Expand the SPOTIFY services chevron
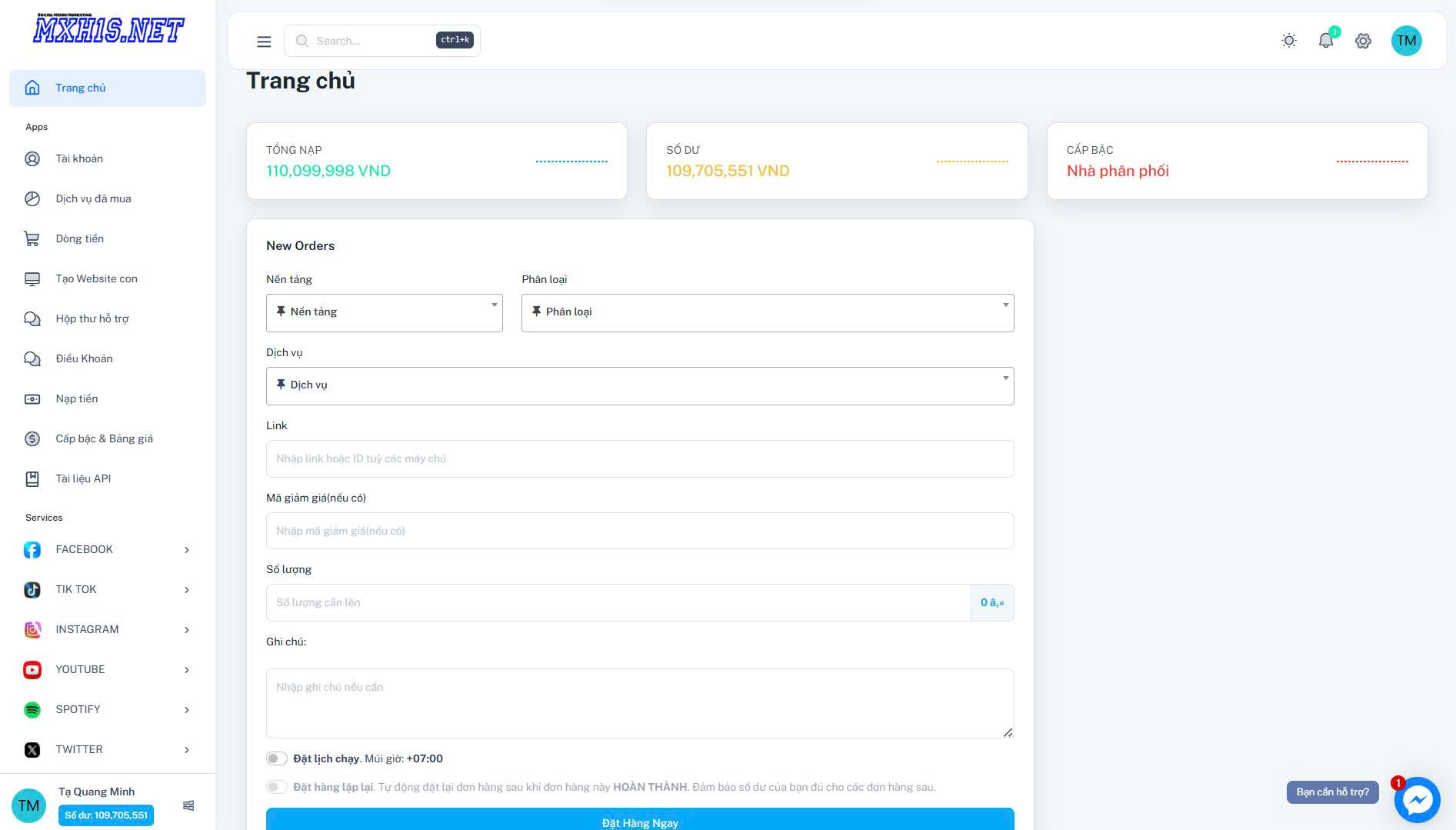This screenshot has width=1456, height=830. [187, 709]
